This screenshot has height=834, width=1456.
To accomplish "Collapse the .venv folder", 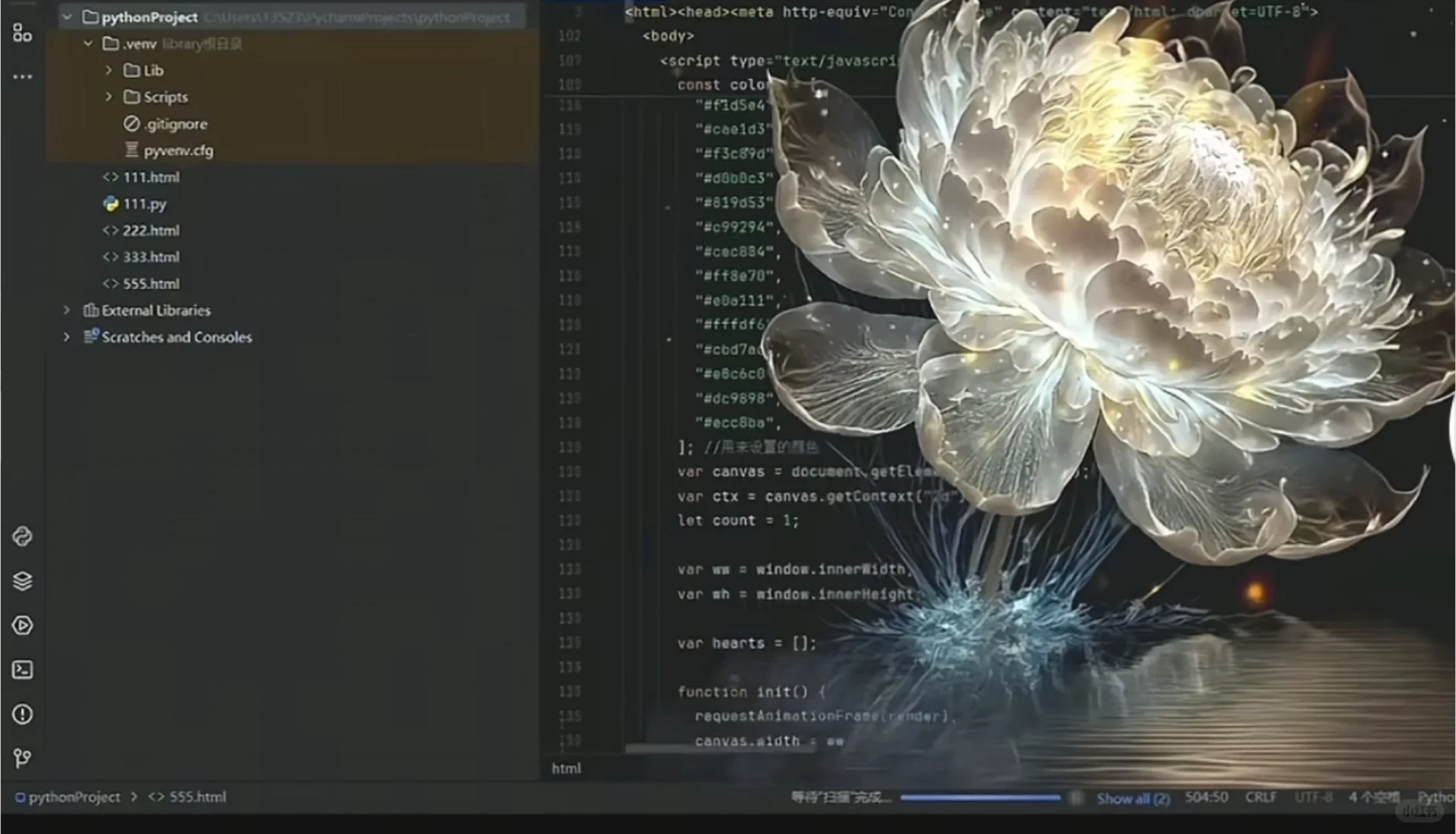I will [88, 44].
